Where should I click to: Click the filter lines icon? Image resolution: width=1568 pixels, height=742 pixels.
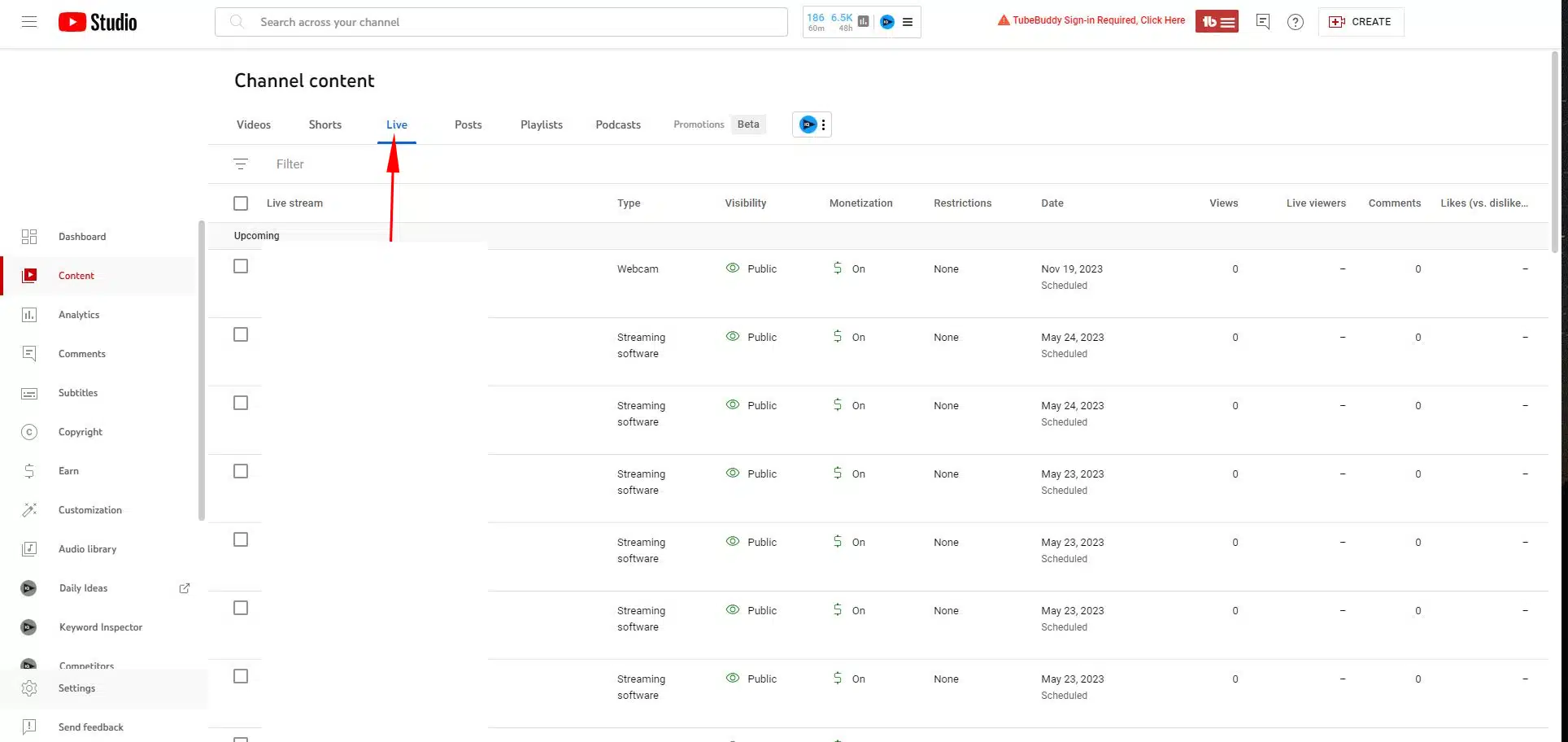(241, 164)
